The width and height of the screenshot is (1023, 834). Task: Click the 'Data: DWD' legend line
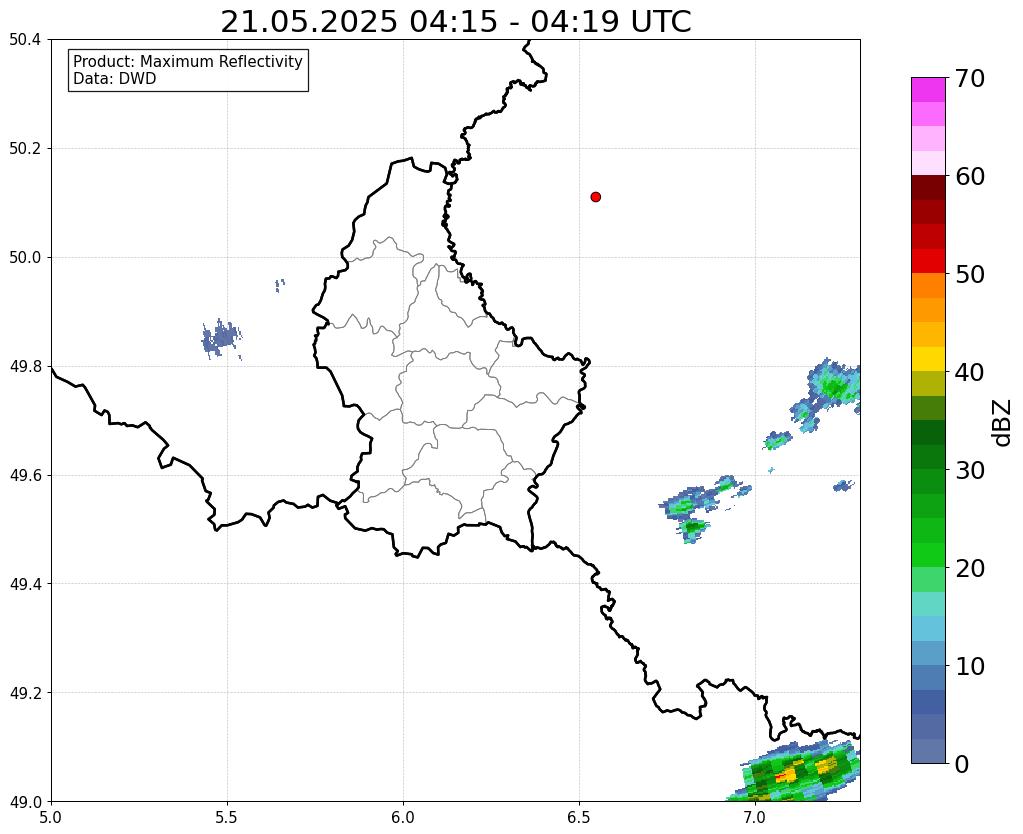(x=115, y=79)
